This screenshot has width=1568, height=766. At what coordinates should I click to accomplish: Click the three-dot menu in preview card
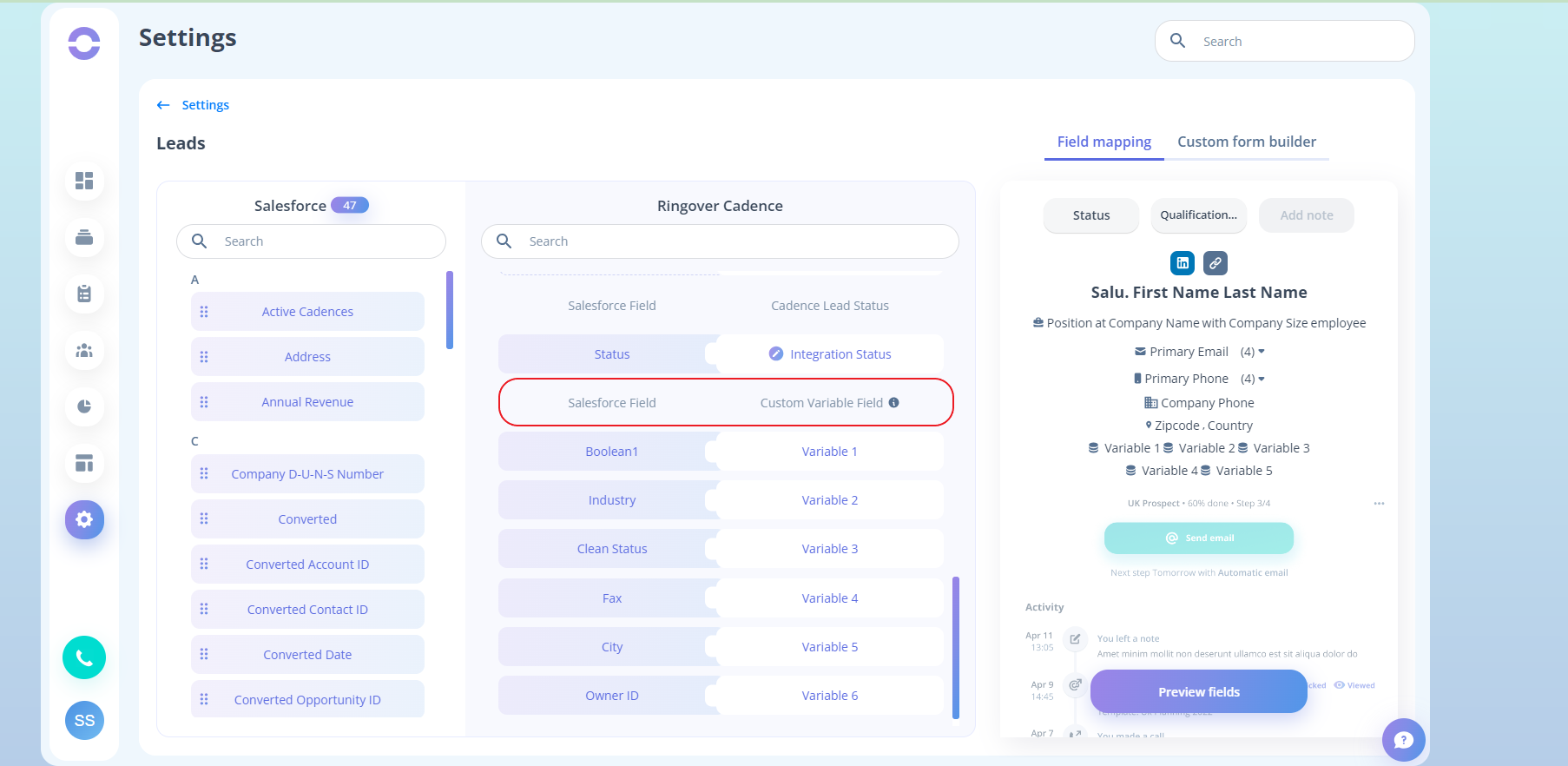[x=1379, y=504]
